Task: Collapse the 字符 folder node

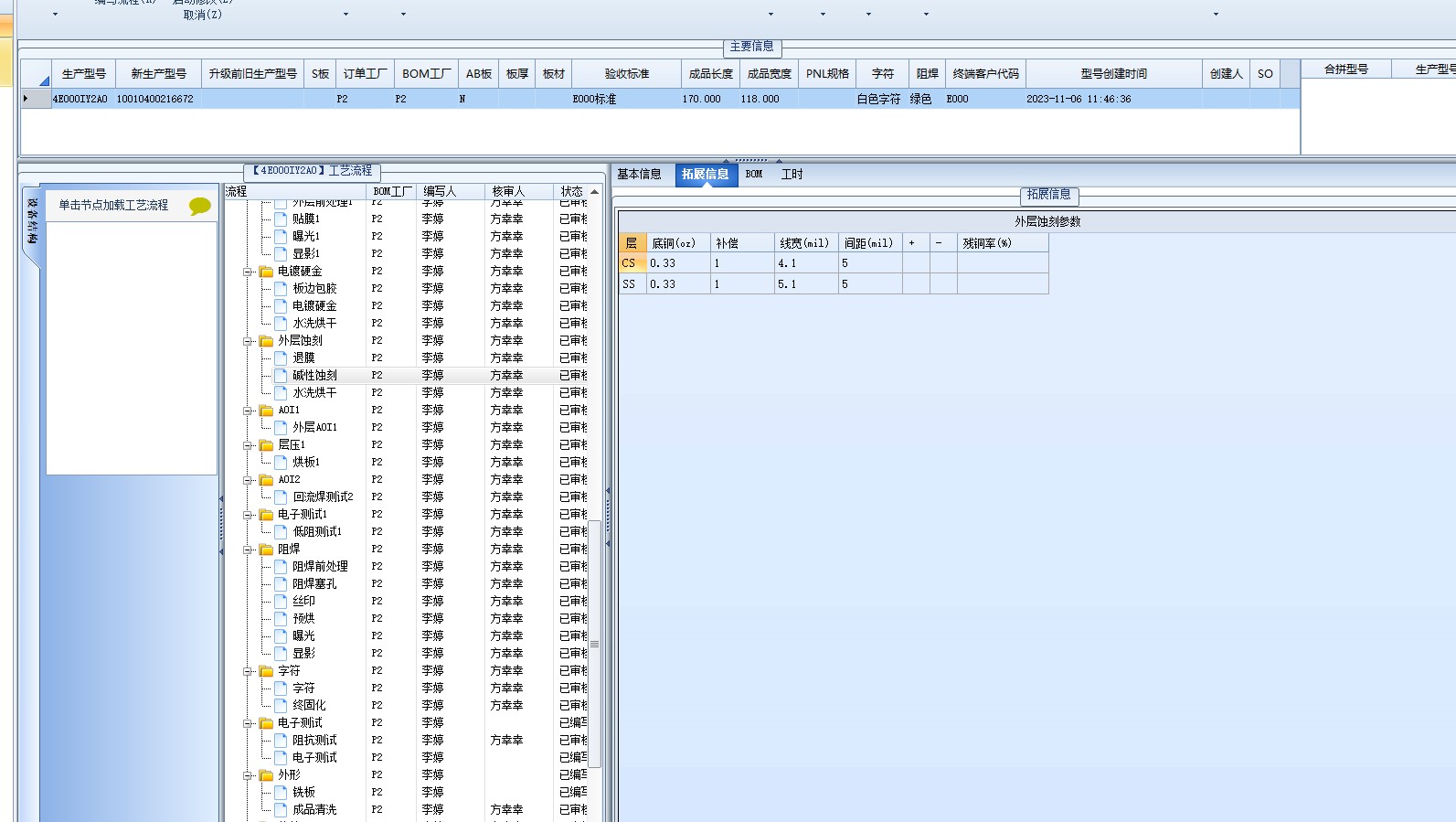Action: pos(248,671)
